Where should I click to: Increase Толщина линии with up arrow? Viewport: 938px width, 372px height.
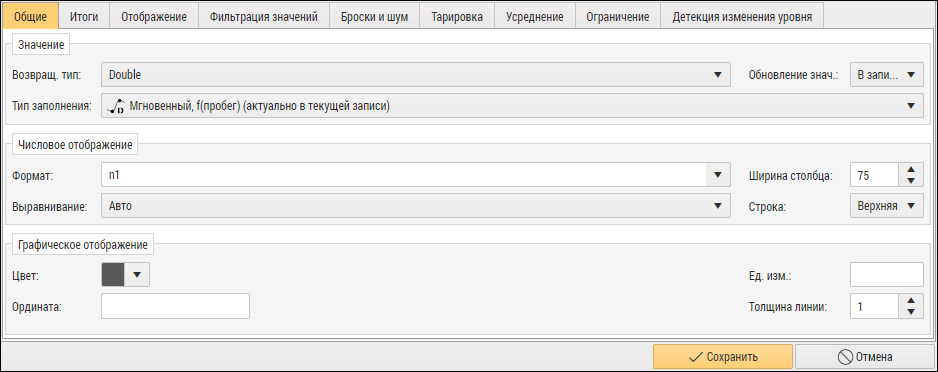click(911, 301)
